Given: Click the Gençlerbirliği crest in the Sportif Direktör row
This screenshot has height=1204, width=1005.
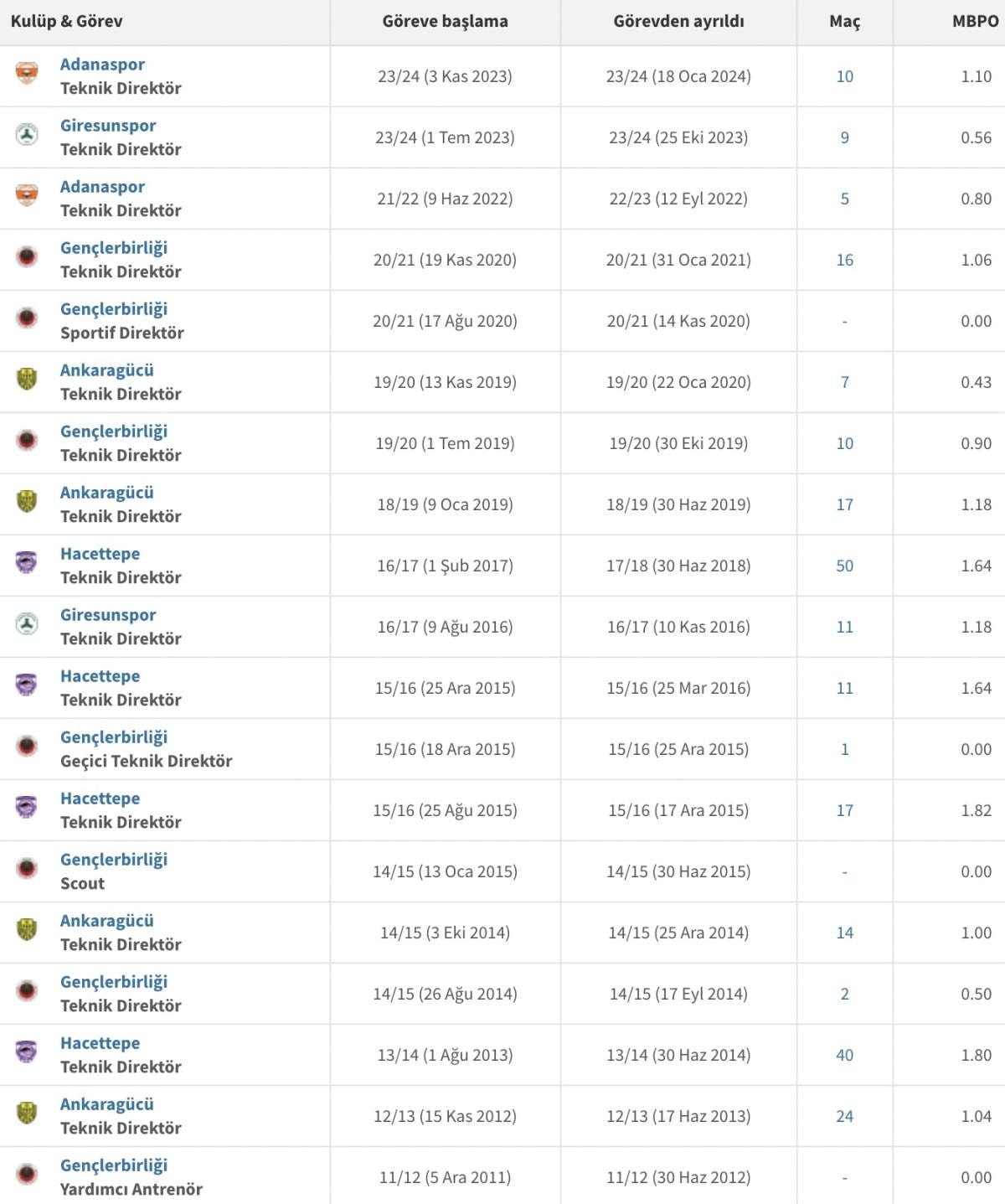Looking at the screenshot, I should click(27, 318).
